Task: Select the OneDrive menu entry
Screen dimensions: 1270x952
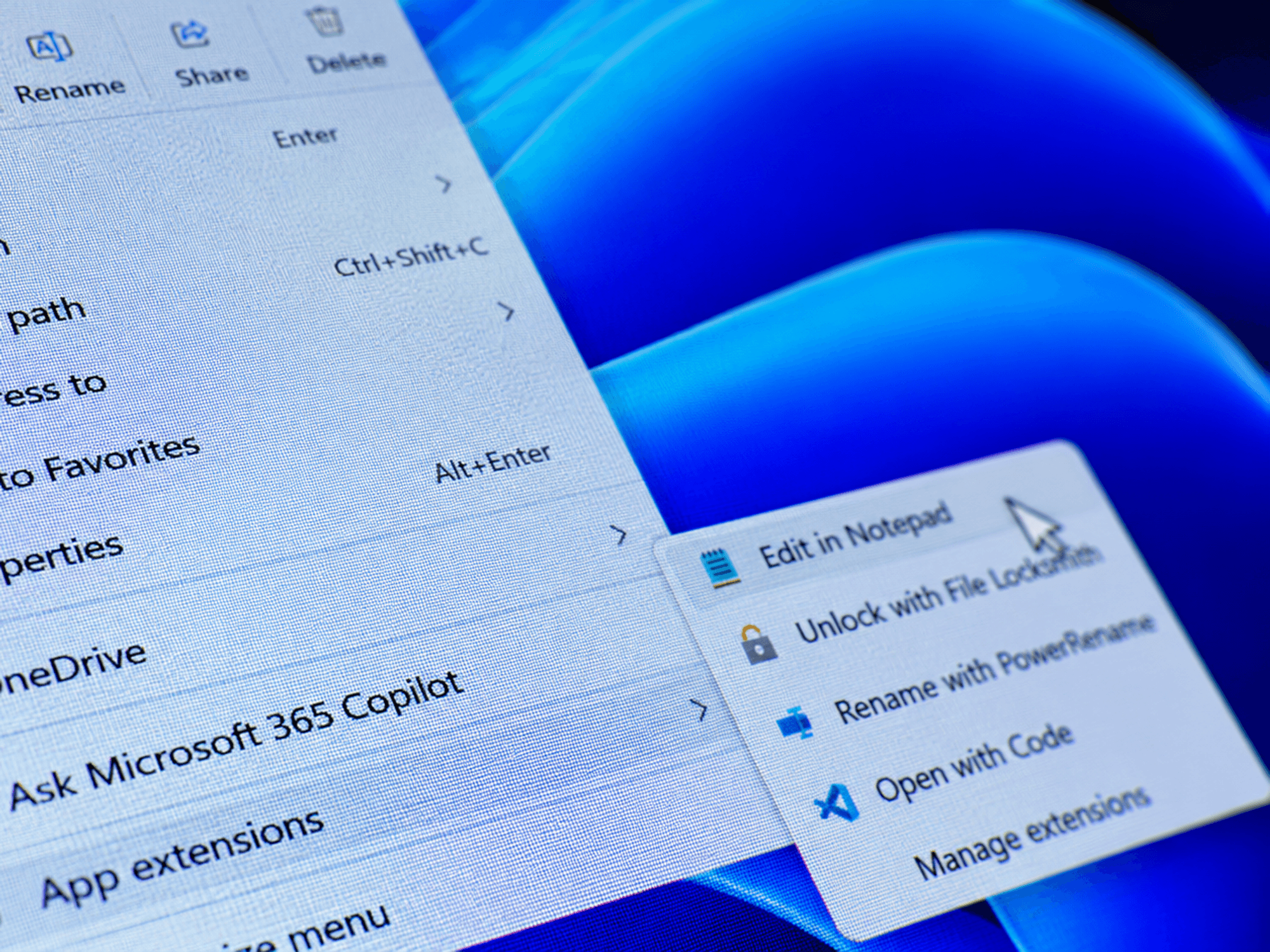Action: click(72, 668)
